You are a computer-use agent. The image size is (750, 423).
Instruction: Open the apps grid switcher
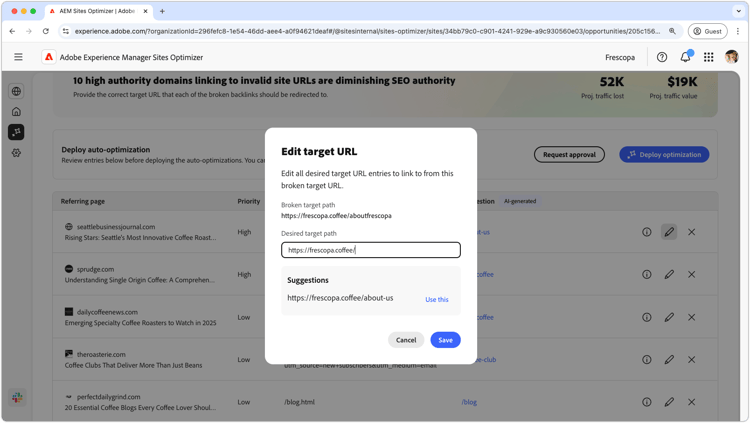(x=709, y=57)
